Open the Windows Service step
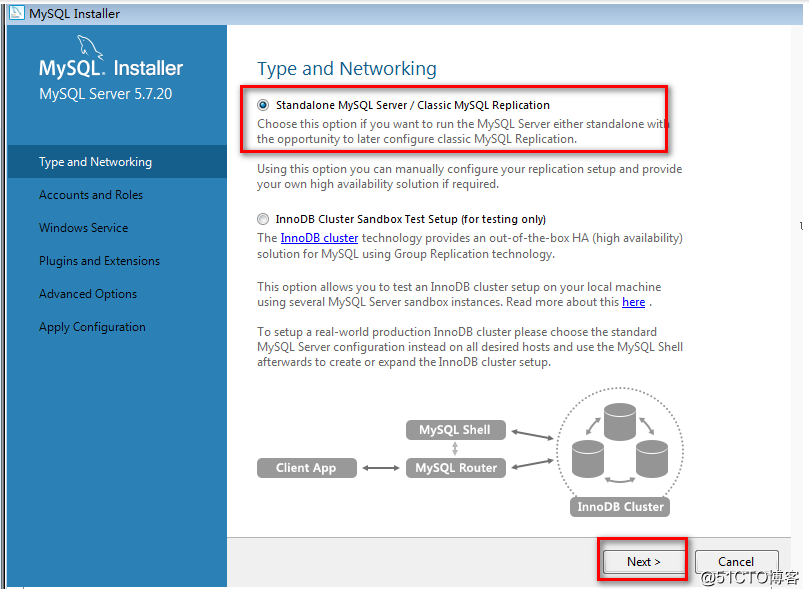The image size is (809, 596). [x=117, y=228]
